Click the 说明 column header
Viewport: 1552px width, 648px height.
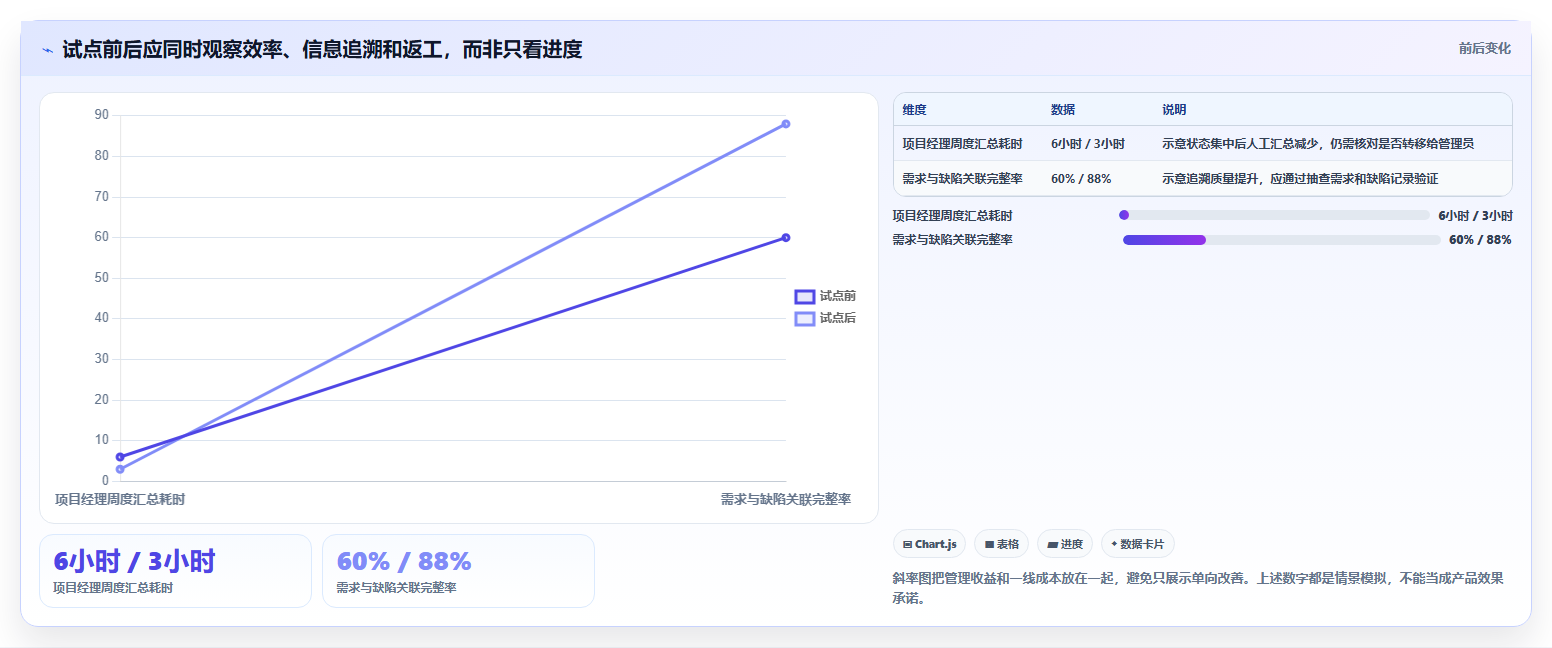[1174, 109]
